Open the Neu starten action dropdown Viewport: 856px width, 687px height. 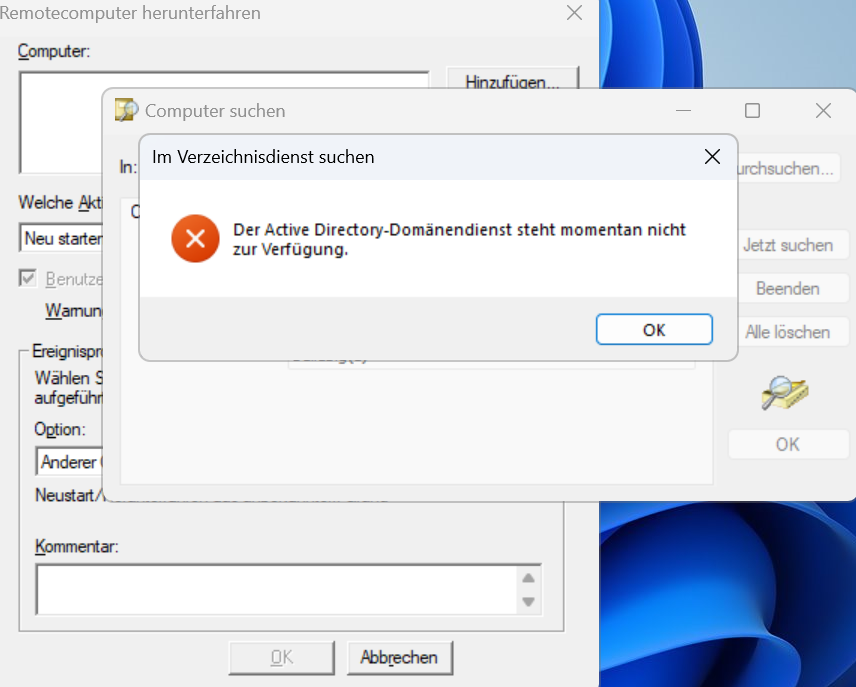tap(63, 238)
